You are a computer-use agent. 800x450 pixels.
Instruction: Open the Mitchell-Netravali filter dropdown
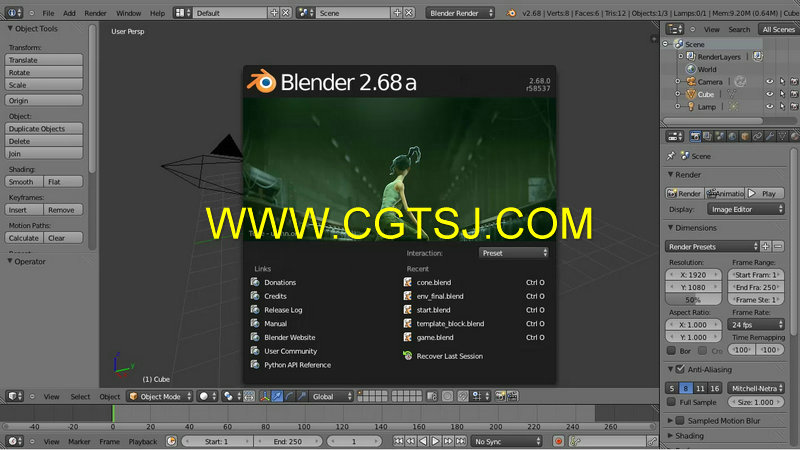point(756,388)
